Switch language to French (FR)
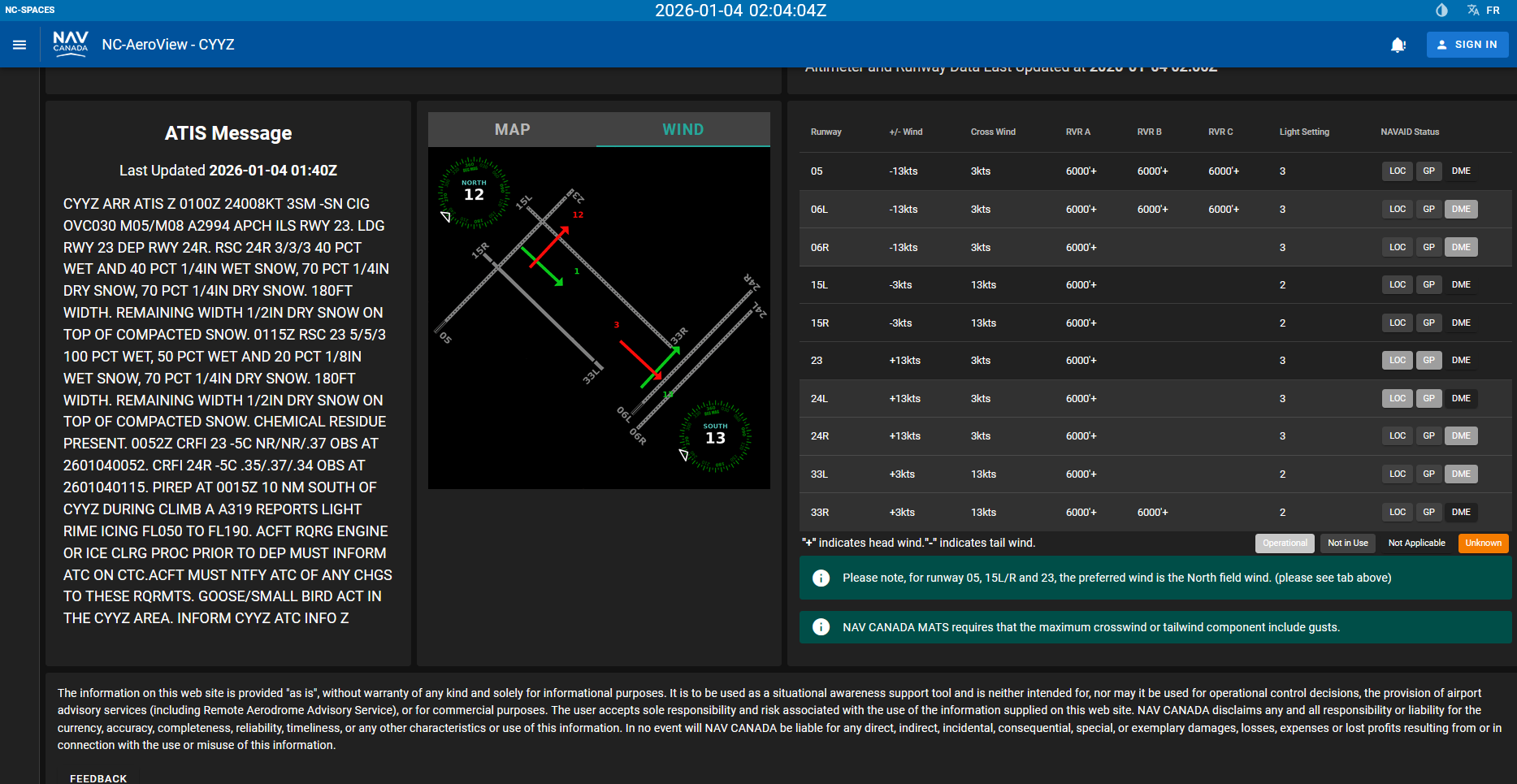 tap(1484, 11)
